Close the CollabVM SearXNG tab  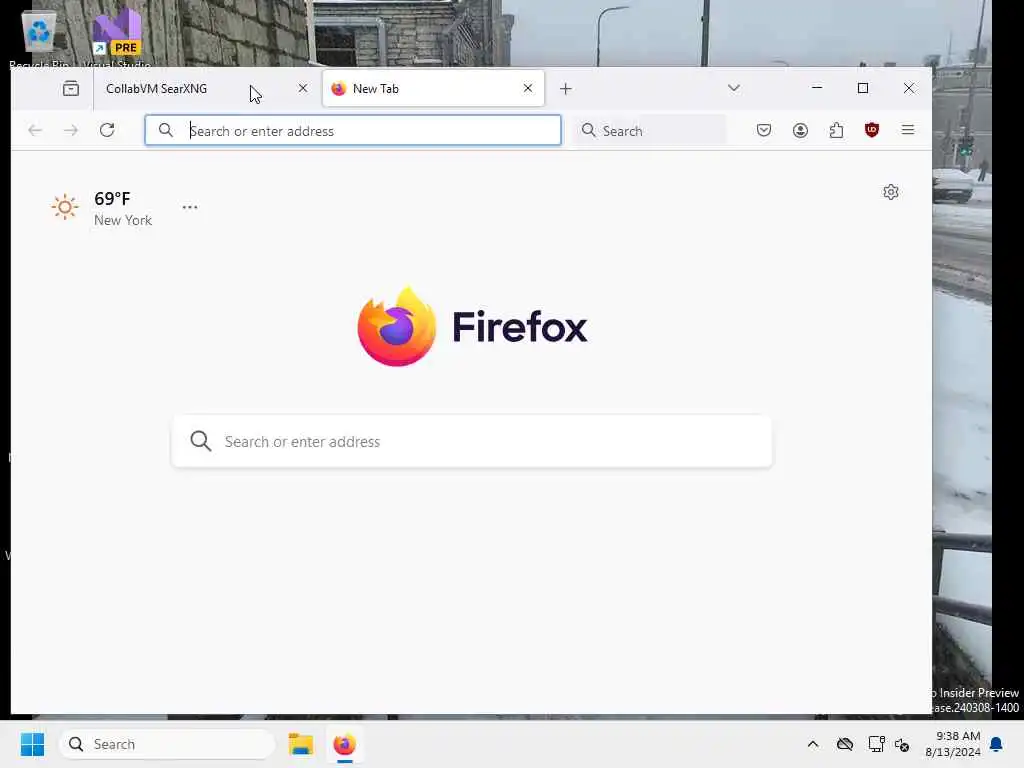click(302, 88)
